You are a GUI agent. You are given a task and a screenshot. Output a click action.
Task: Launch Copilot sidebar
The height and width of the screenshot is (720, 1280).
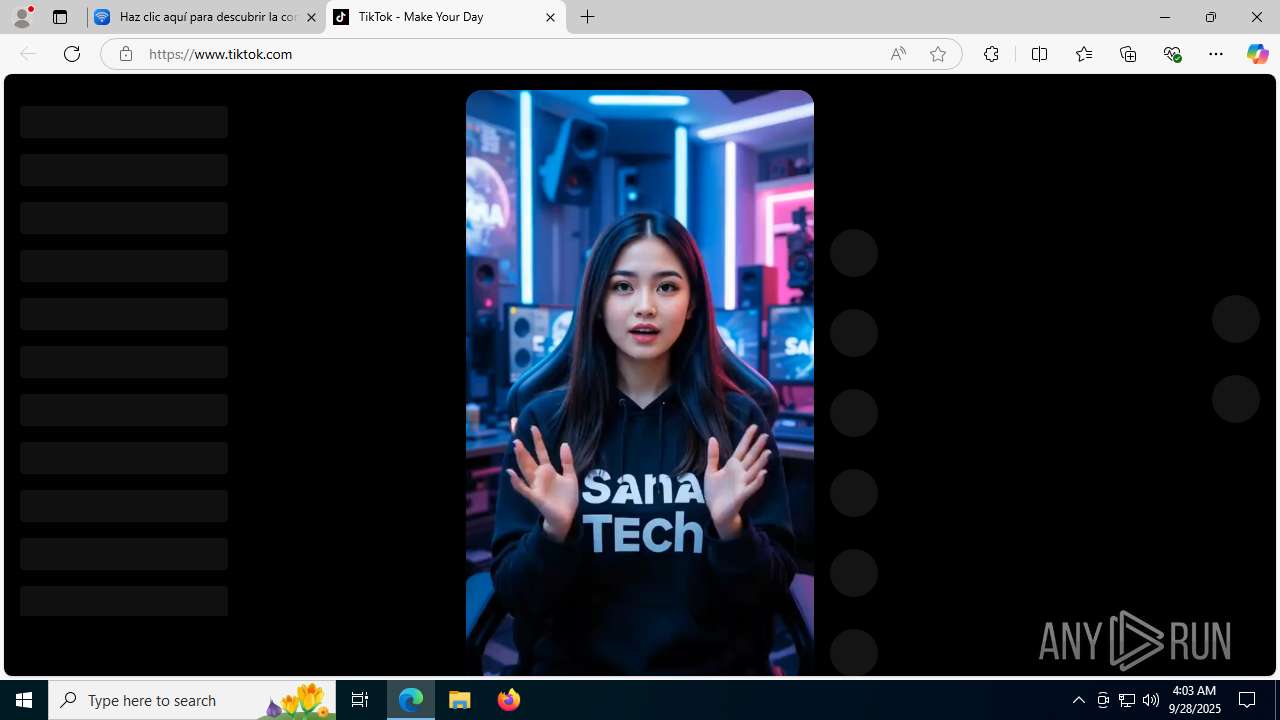point(1257,54)
